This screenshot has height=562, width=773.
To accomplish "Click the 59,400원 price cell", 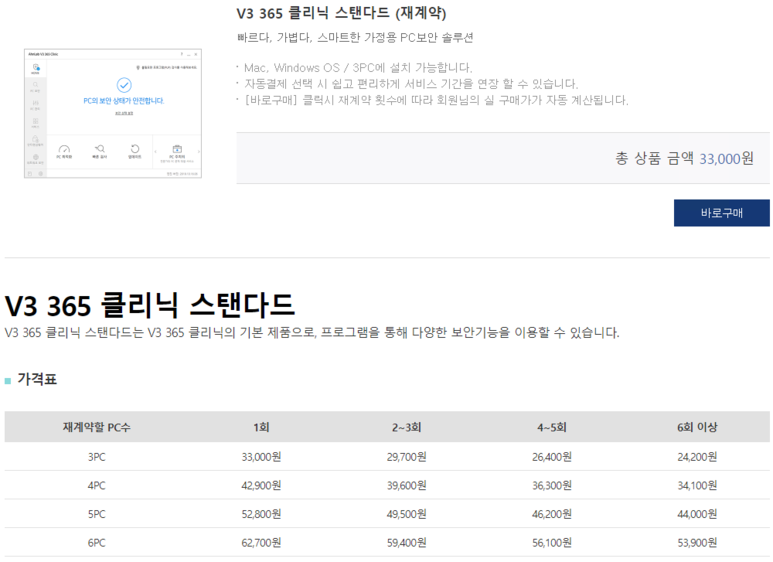I will click(x=406, y=543).
